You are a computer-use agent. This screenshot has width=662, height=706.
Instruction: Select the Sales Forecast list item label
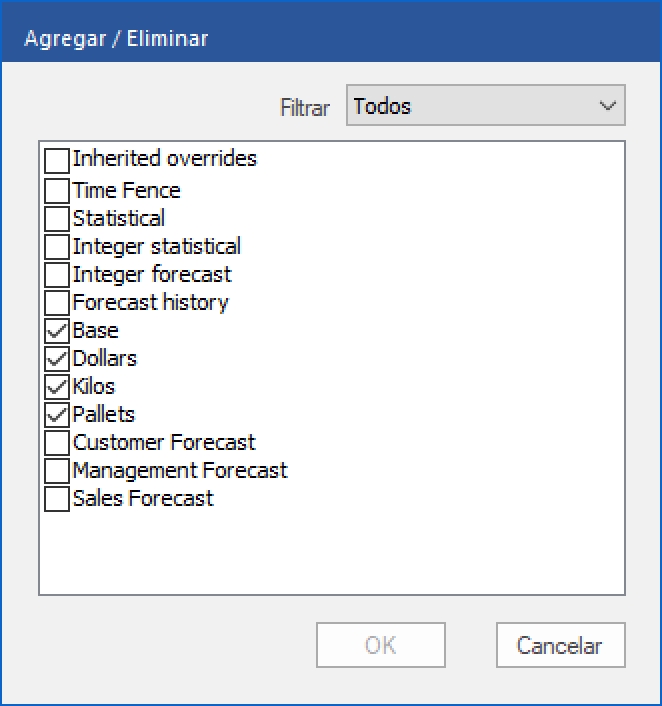point(143,499)
